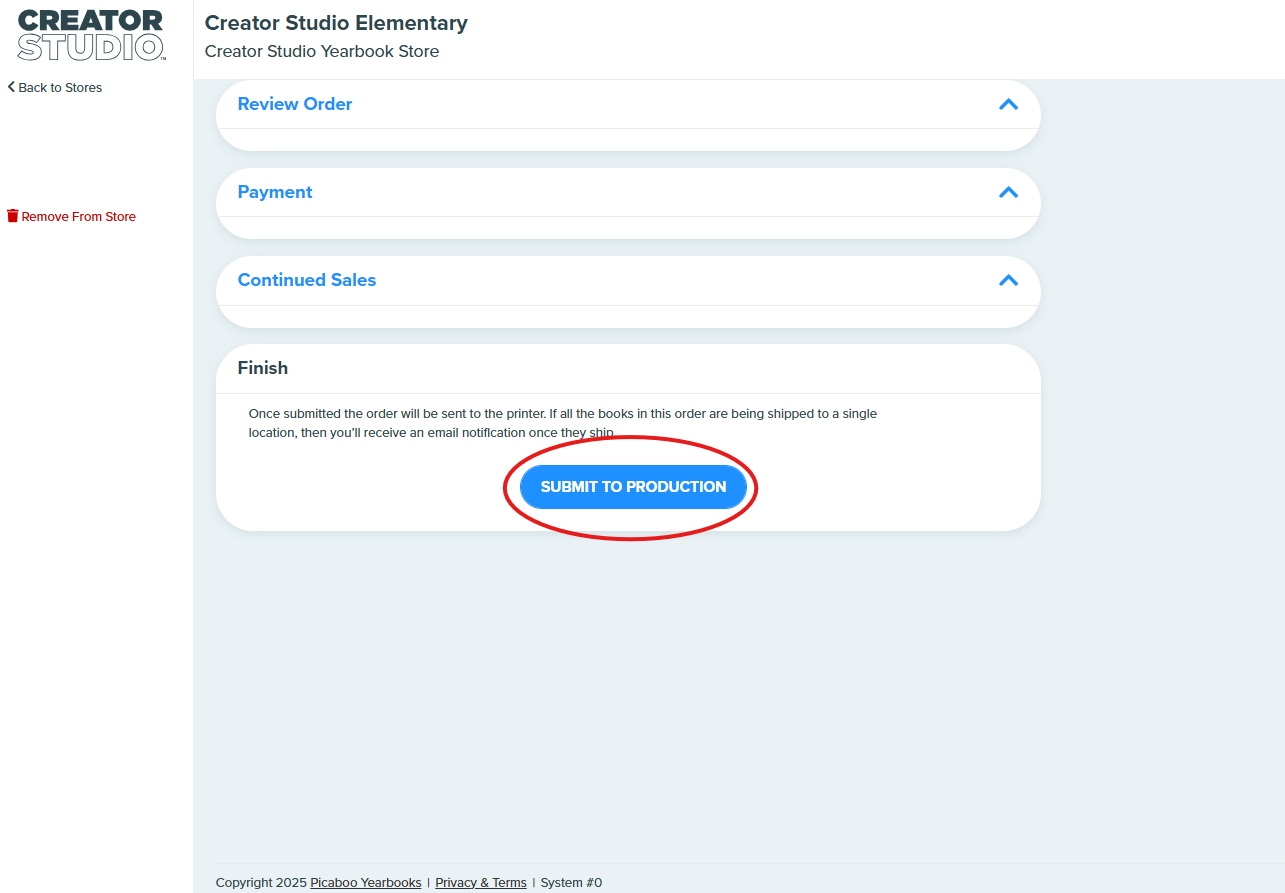View the Privacy & Terms page
The width and height of the screenshot is (1285, 893).
[x=481, y=882]
